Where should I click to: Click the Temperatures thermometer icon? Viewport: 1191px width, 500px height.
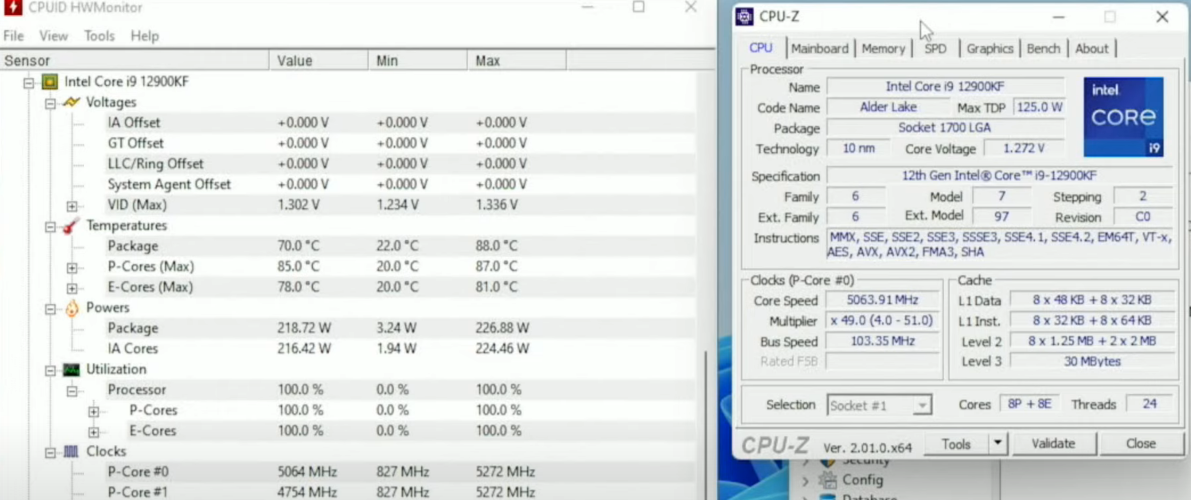[x=71, y=226]
